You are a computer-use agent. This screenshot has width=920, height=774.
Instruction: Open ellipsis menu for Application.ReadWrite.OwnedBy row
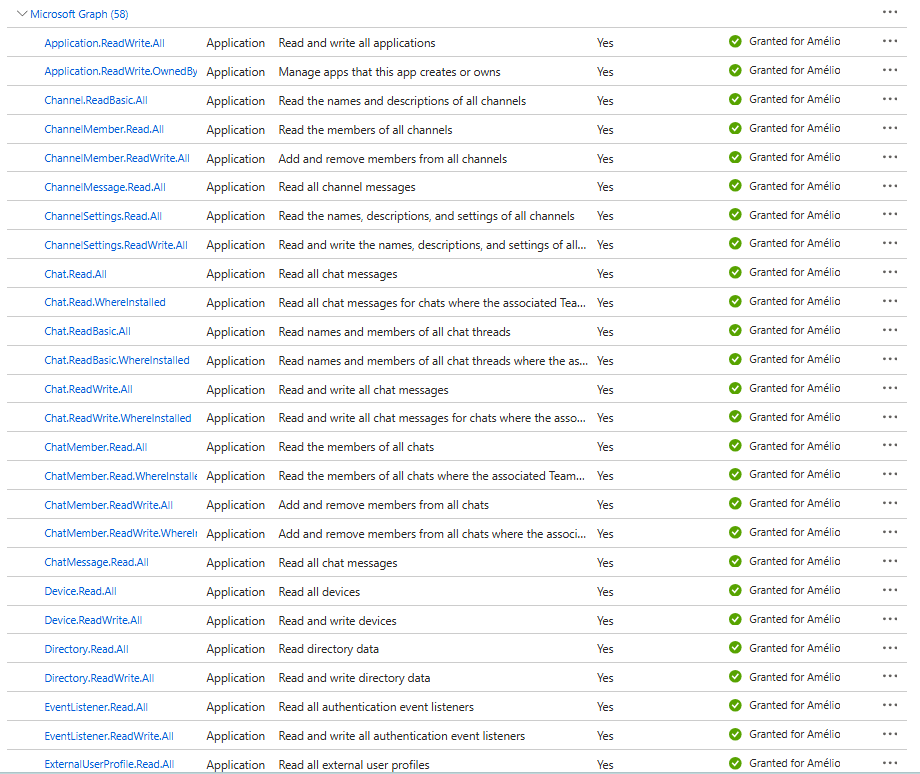pos(889,70)
